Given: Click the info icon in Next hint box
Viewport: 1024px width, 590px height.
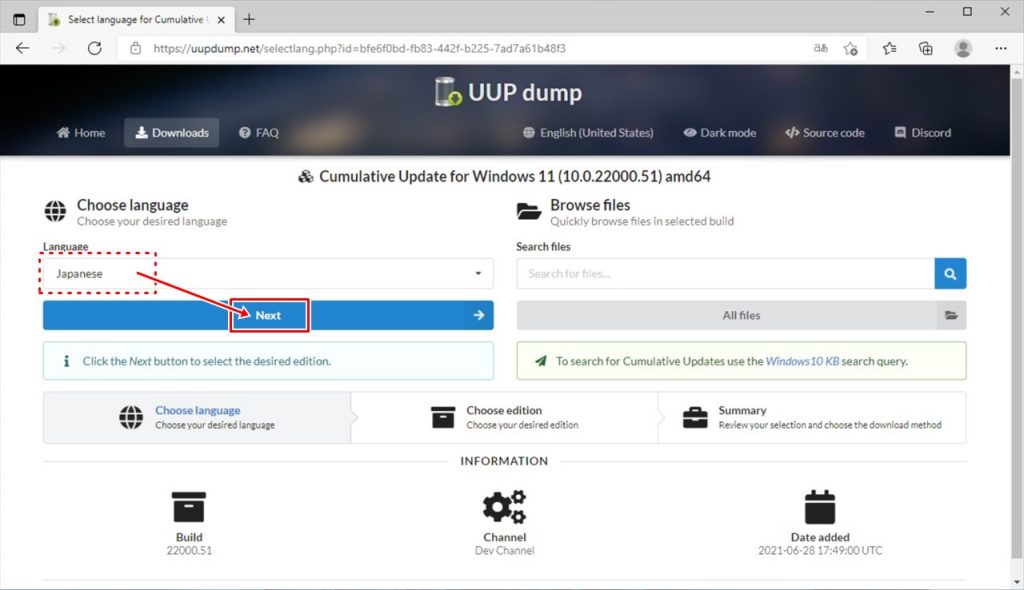Looking at the screenshot, I should point(66,361).
